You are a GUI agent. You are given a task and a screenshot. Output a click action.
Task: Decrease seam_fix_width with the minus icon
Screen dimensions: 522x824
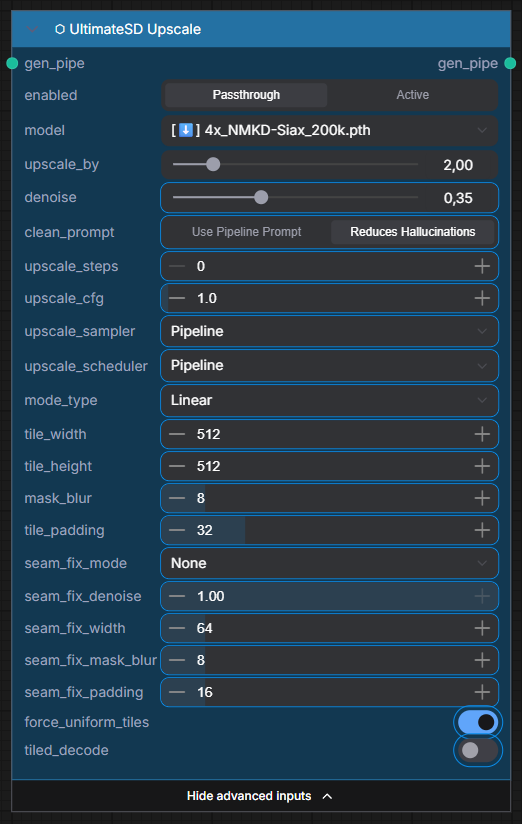pos(177,629)
